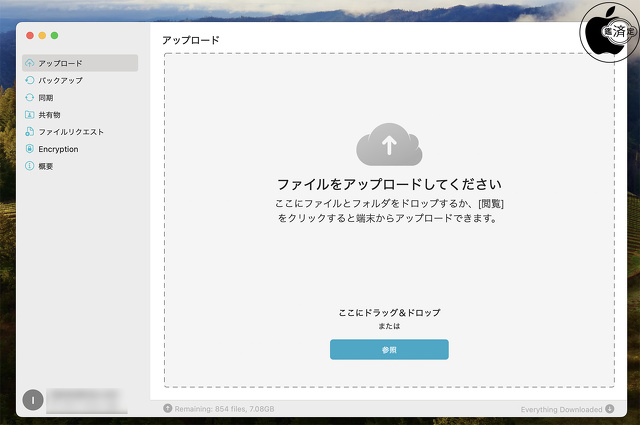640x425 pixels.
Task: Go to the 同期 section
Action: tap(80, 98)
